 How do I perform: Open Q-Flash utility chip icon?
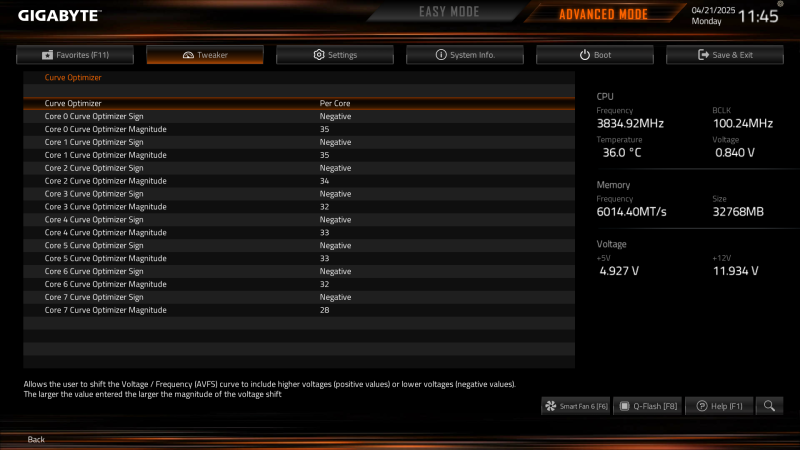(x=624, y=406)
